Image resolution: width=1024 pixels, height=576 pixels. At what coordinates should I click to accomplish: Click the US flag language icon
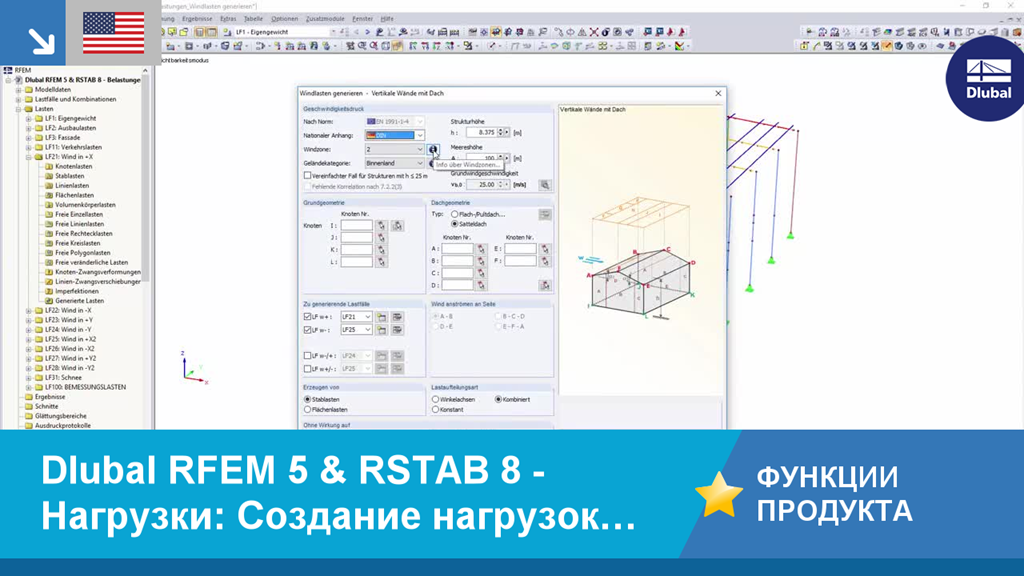[x=114, y=33]
